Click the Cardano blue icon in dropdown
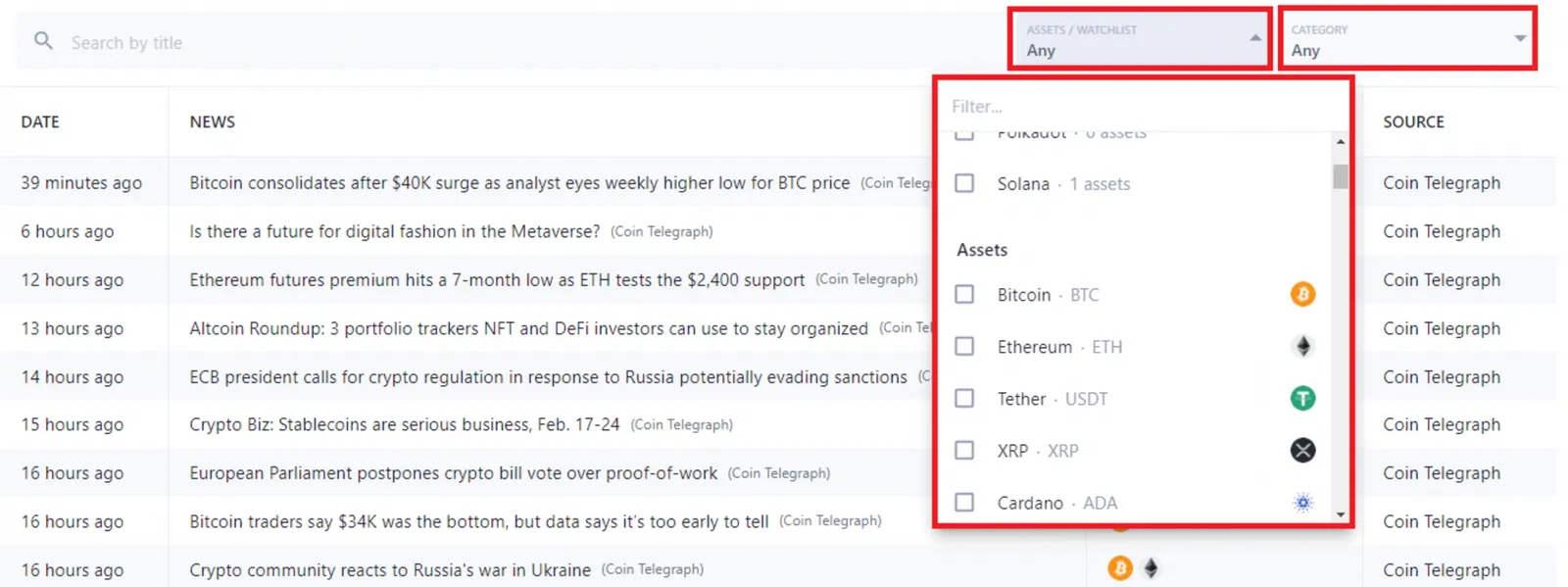 1302,502
